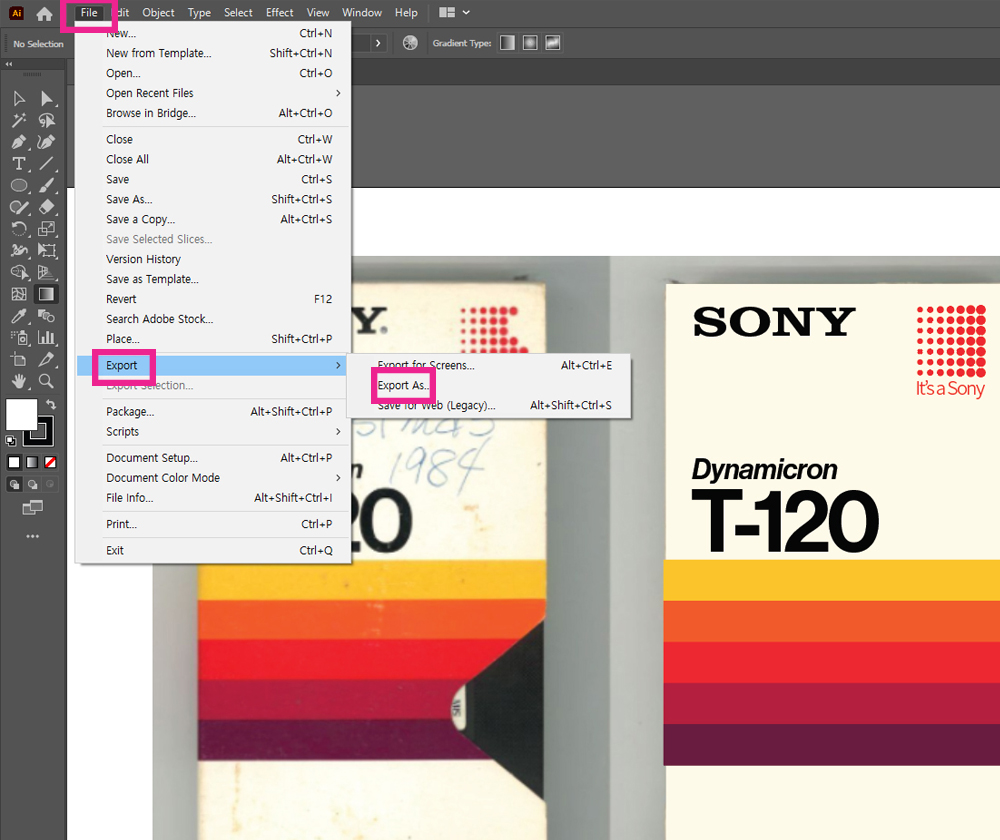Expand the Open Recent Files submenu arrow

point(338,93)
